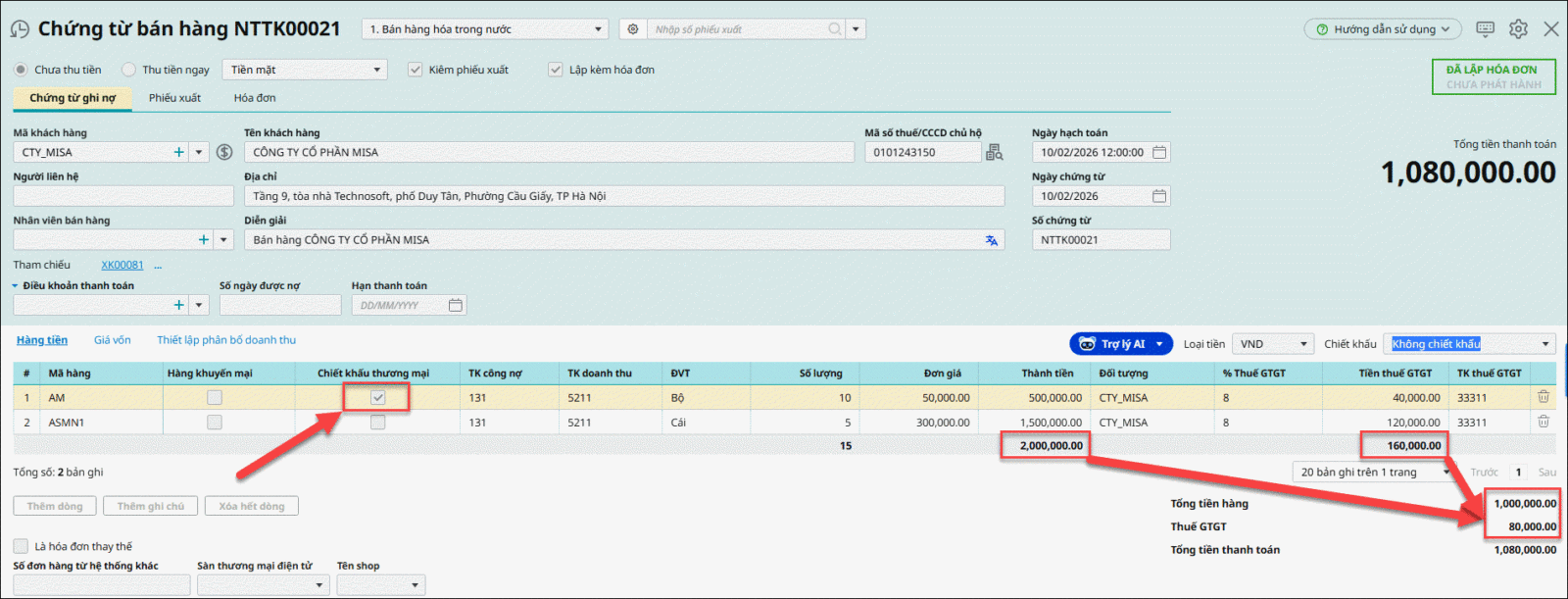Open the XK00081 reference link
The height and width of the screenshot is (599, 1568).
(x=122, y=265)
